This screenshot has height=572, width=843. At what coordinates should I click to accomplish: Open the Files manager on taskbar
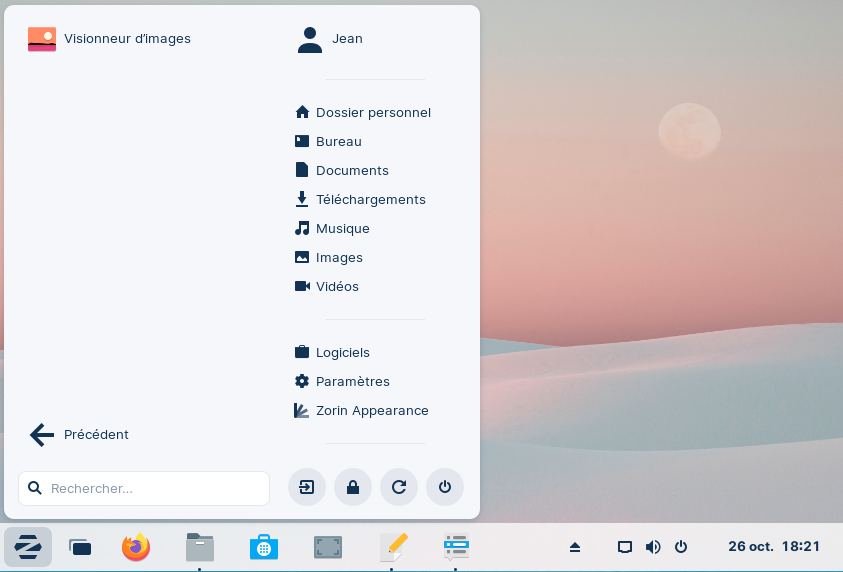point(200,547)
